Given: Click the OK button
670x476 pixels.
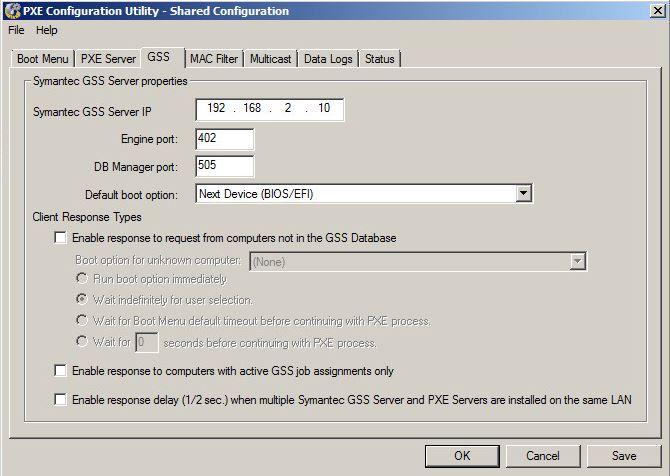Looking at the screenshot, I should [x=462, y=456].
